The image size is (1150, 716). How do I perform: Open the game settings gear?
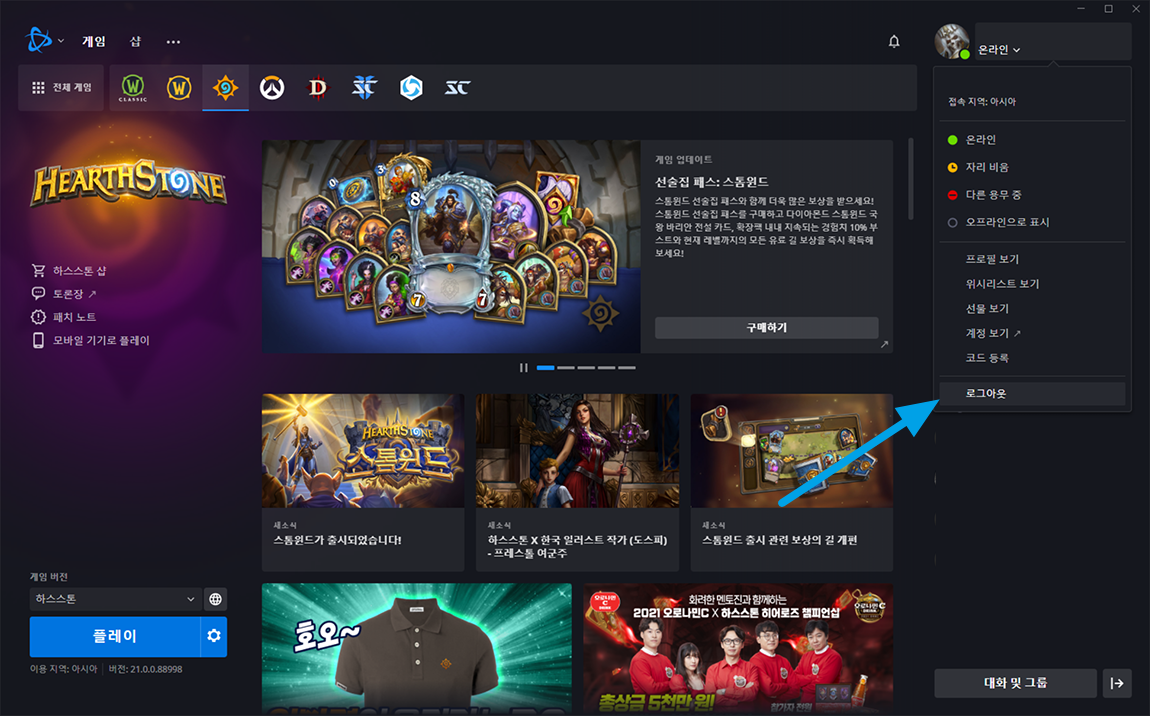pyautogui.click(x=213, y=636)
